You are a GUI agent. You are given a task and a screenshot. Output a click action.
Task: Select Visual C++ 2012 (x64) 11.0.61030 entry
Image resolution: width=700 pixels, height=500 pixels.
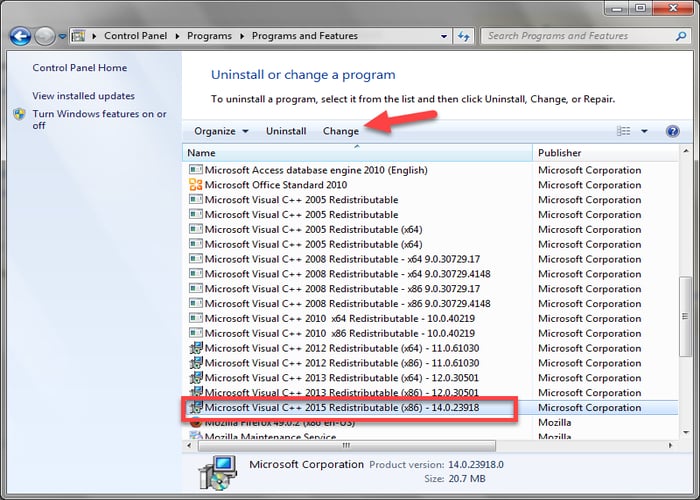coord(342,348)
